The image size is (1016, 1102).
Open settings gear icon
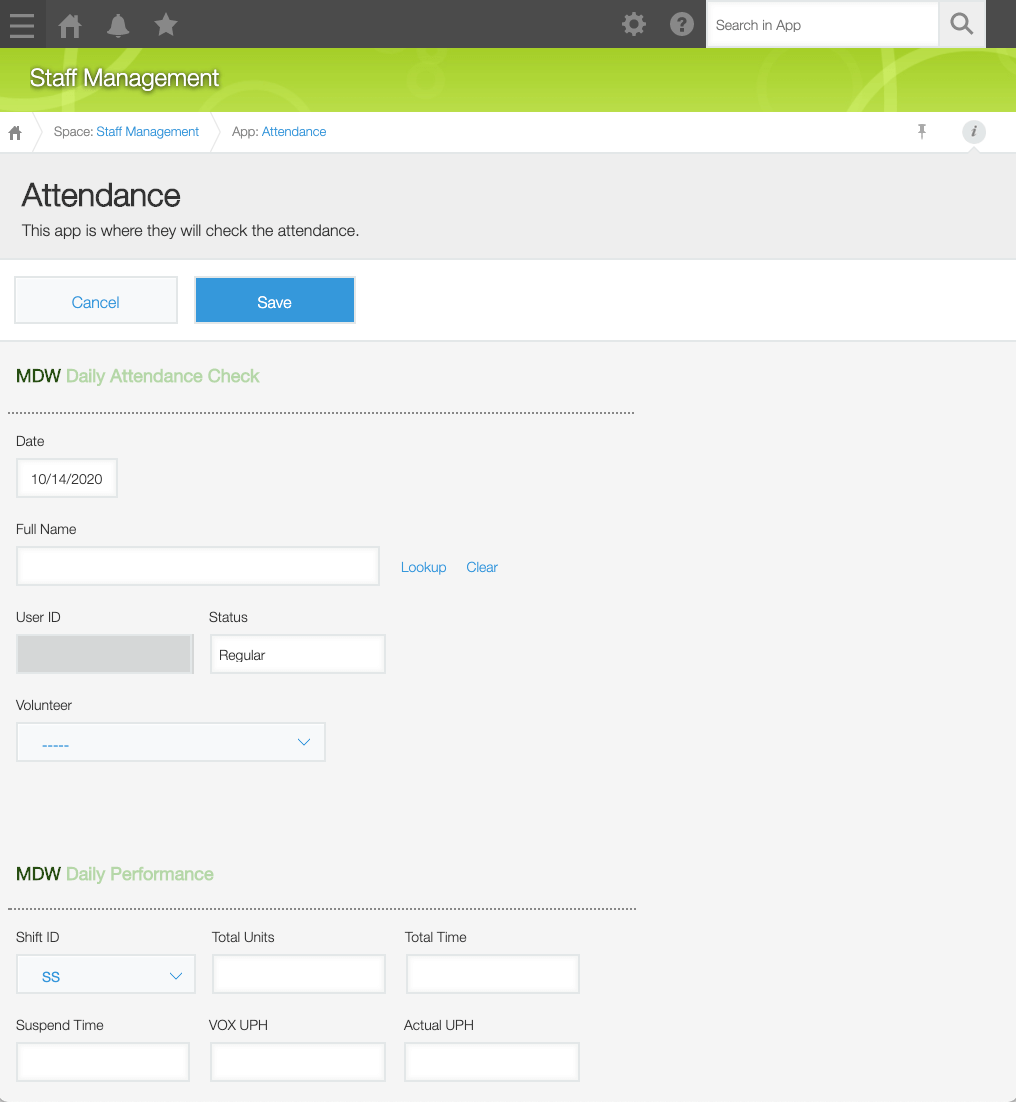pyautogui.click(x=634, y=25)
